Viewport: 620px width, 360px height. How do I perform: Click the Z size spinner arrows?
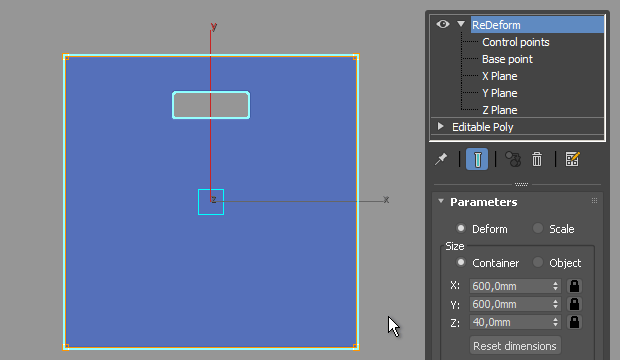(556, 322)
